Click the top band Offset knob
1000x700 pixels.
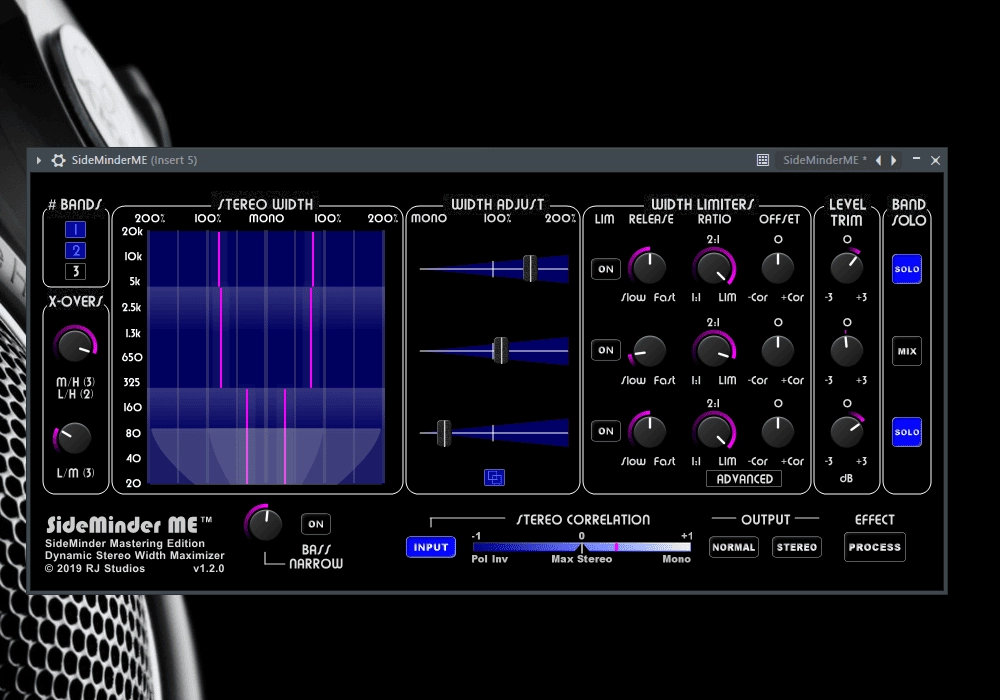pos(778,268)
